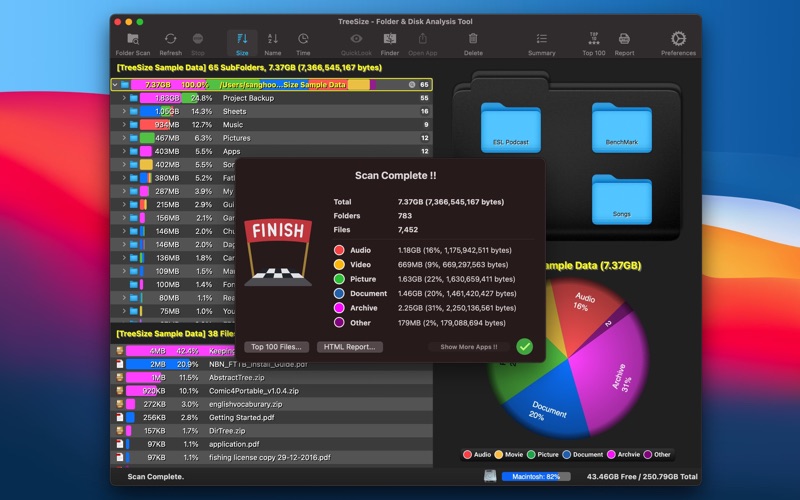Open the Report printer icon
Image resolution: width=800 pixels, height=500 pixels.
tap(624, 39)
